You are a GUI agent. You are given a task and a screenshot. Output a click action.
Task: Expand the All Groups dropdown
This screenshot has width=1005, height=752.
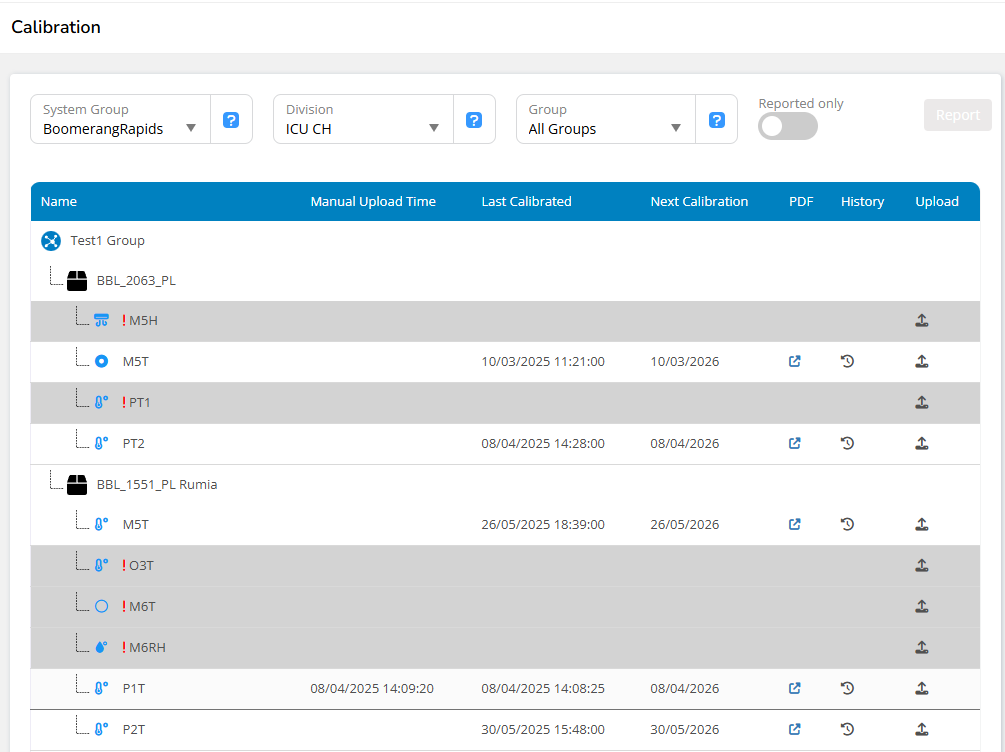[605, 120]
